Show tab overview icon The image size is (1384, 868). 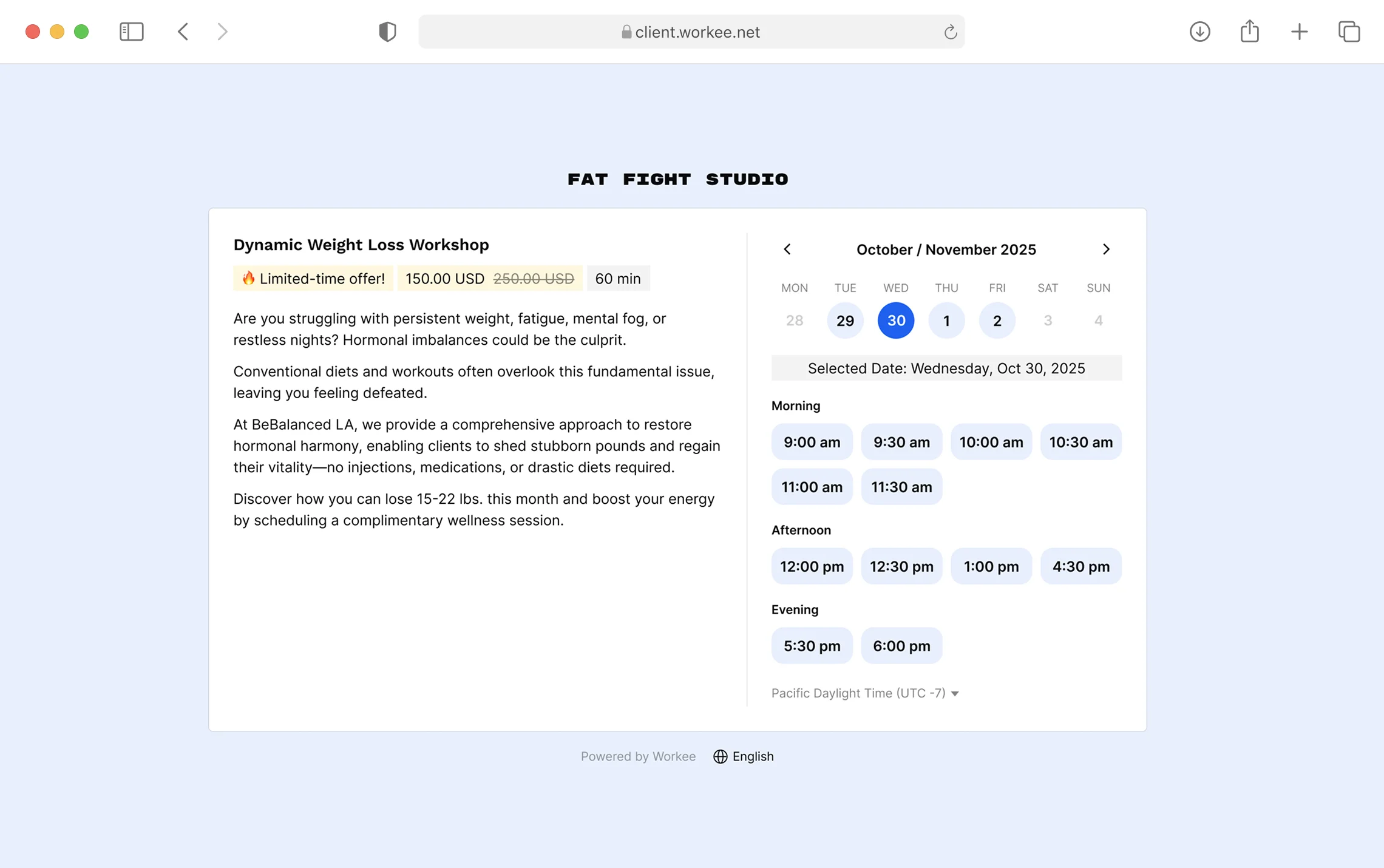tap(1349, 32)
